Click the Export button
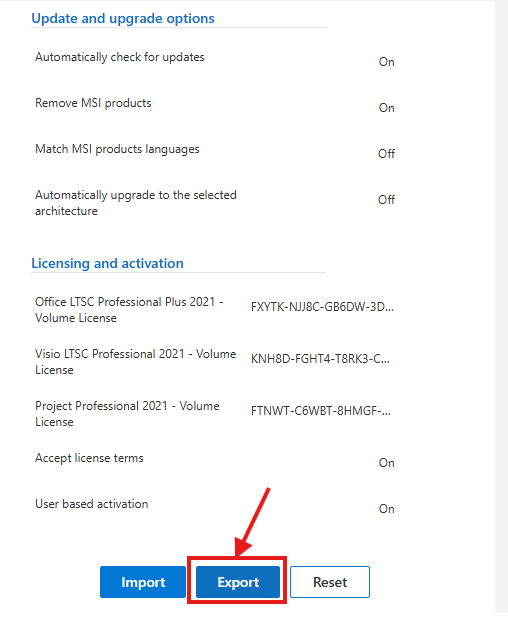The height and width of the screenshot is (624, 508). pyautogui.click(x=238, y=582)
